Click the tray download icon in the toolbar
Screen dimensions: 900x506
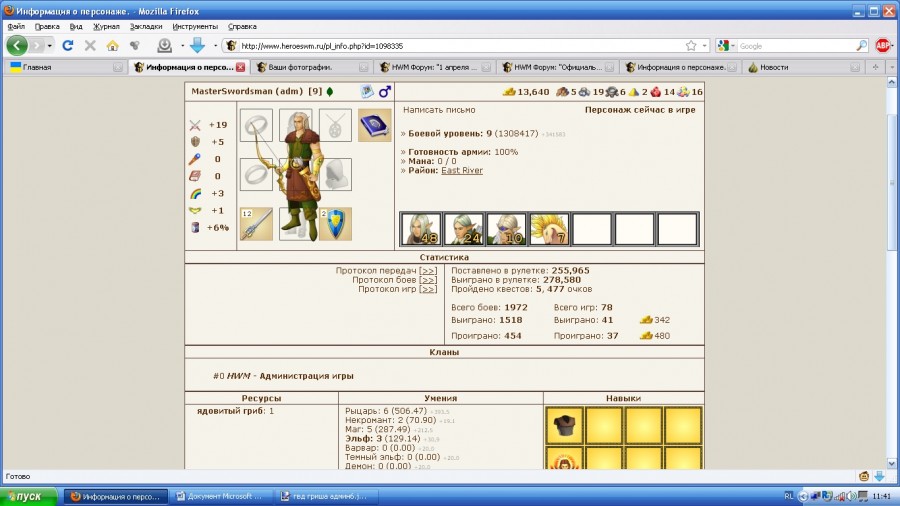tap(165, 45)
